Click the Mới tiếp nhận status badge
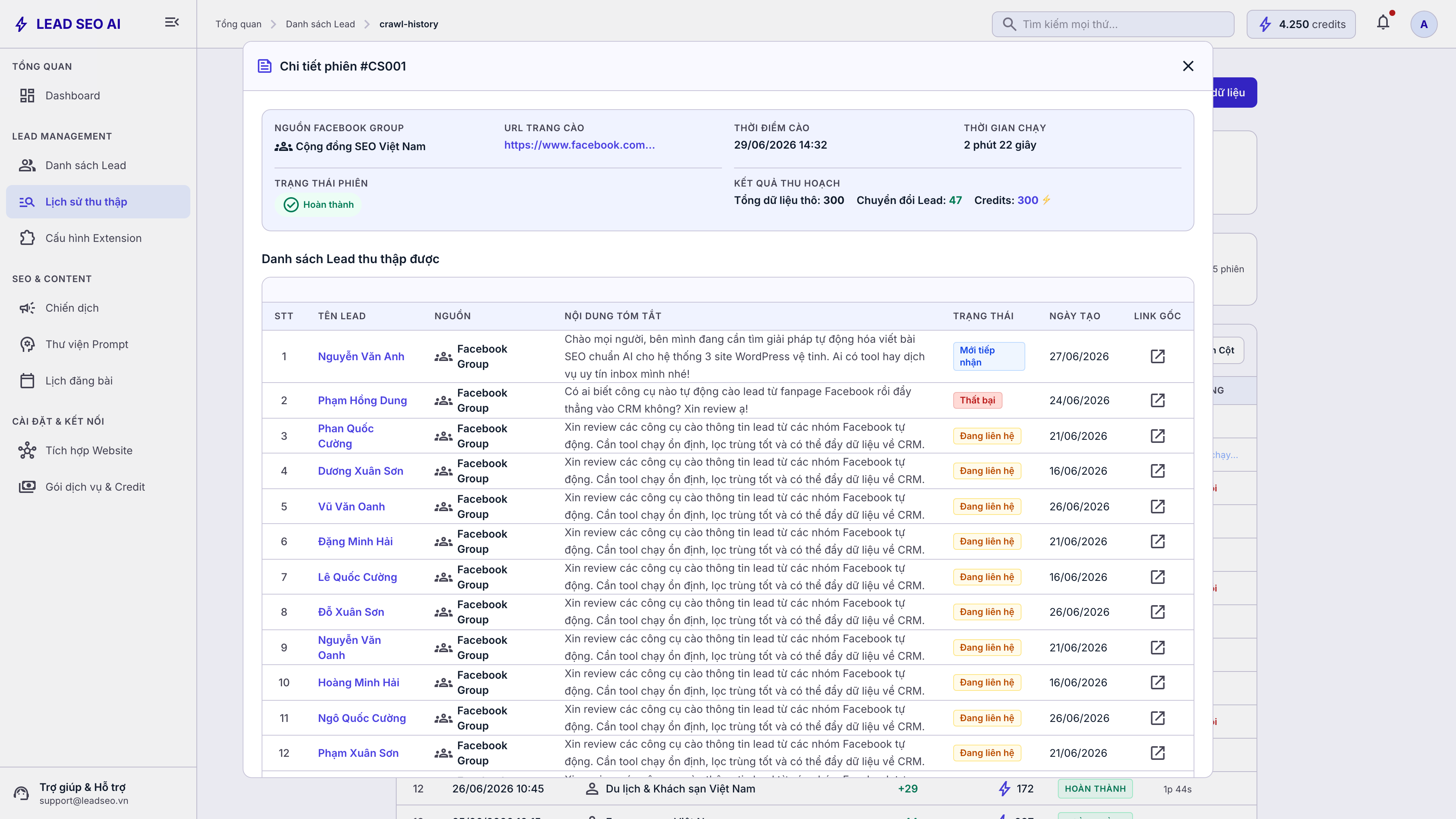Image resolution: width=1456 pixels, height=819 pixels. coord(988,356)
